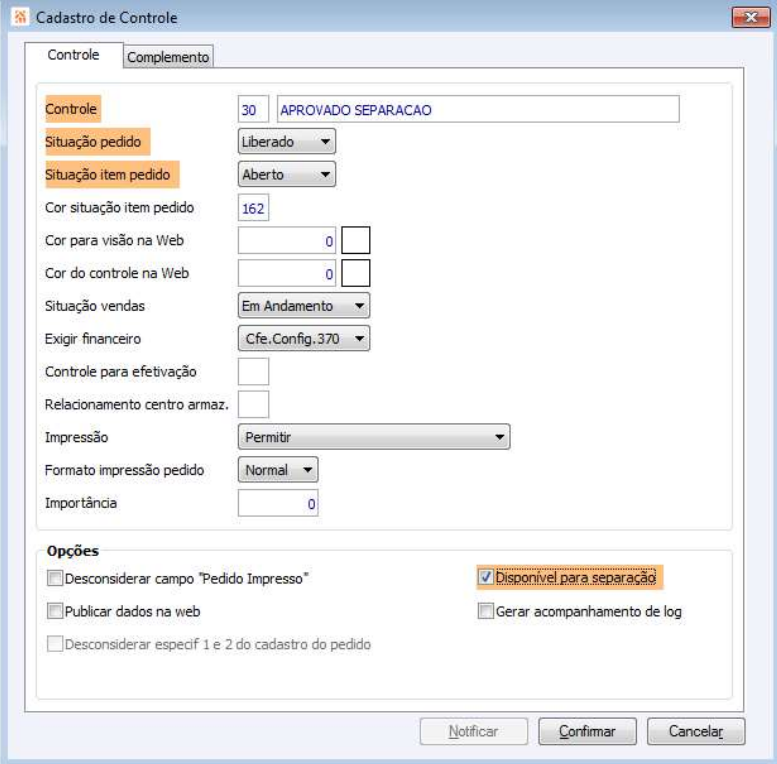
Task: Uncheck Disponível para separação checkbox
Action: coord(486,577)
